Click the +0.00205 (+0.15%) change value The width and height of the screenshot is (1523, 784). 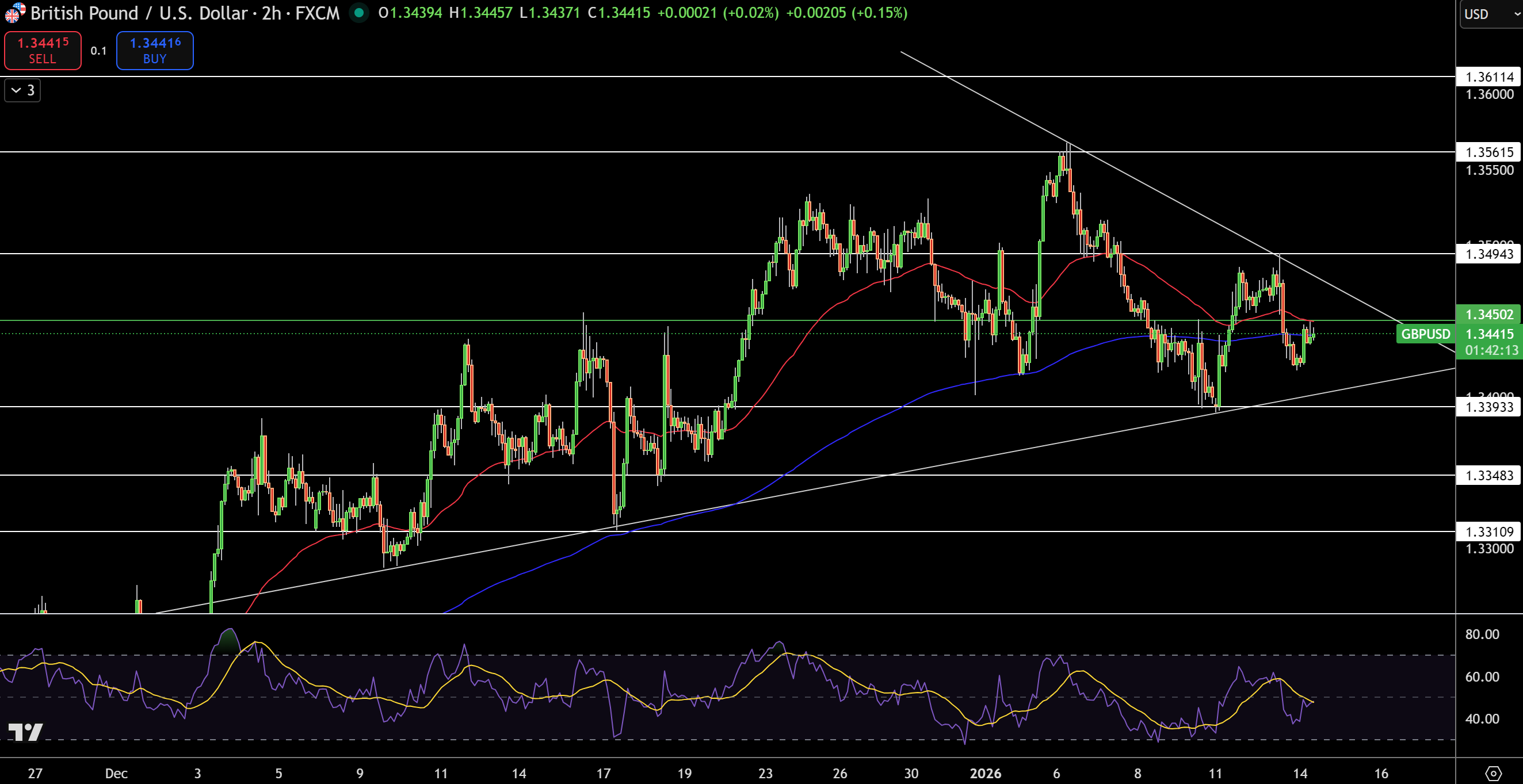click(846, 13)
